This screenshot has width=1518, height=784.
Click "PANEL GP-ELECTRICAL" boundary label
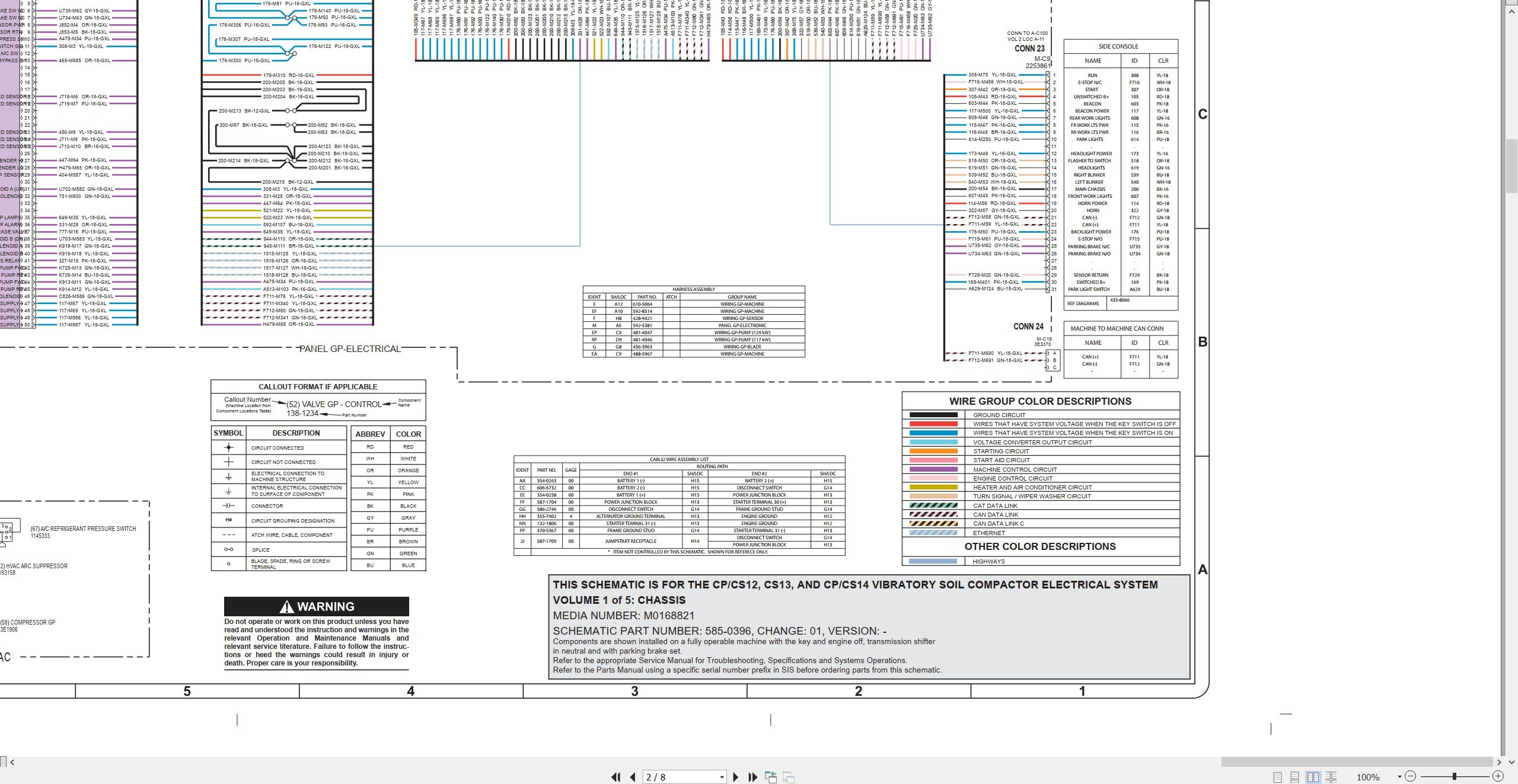[350, 348]
